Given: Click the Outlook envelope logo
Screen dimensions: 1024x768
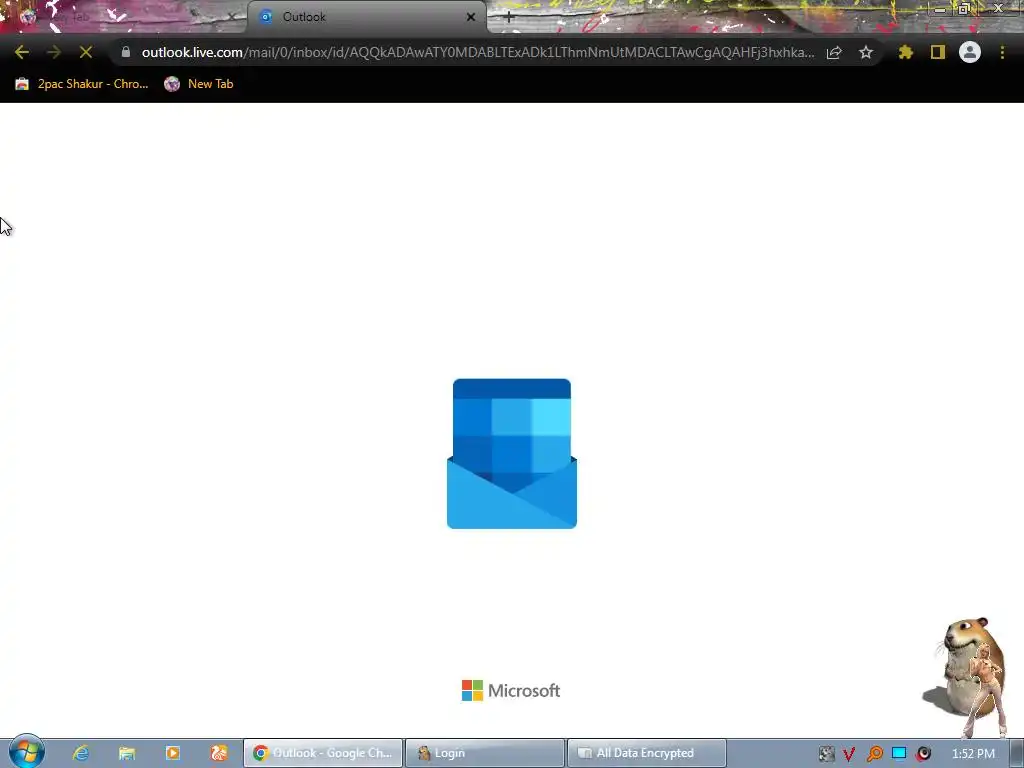Looking at the screenshot, I should coord(512,453).
